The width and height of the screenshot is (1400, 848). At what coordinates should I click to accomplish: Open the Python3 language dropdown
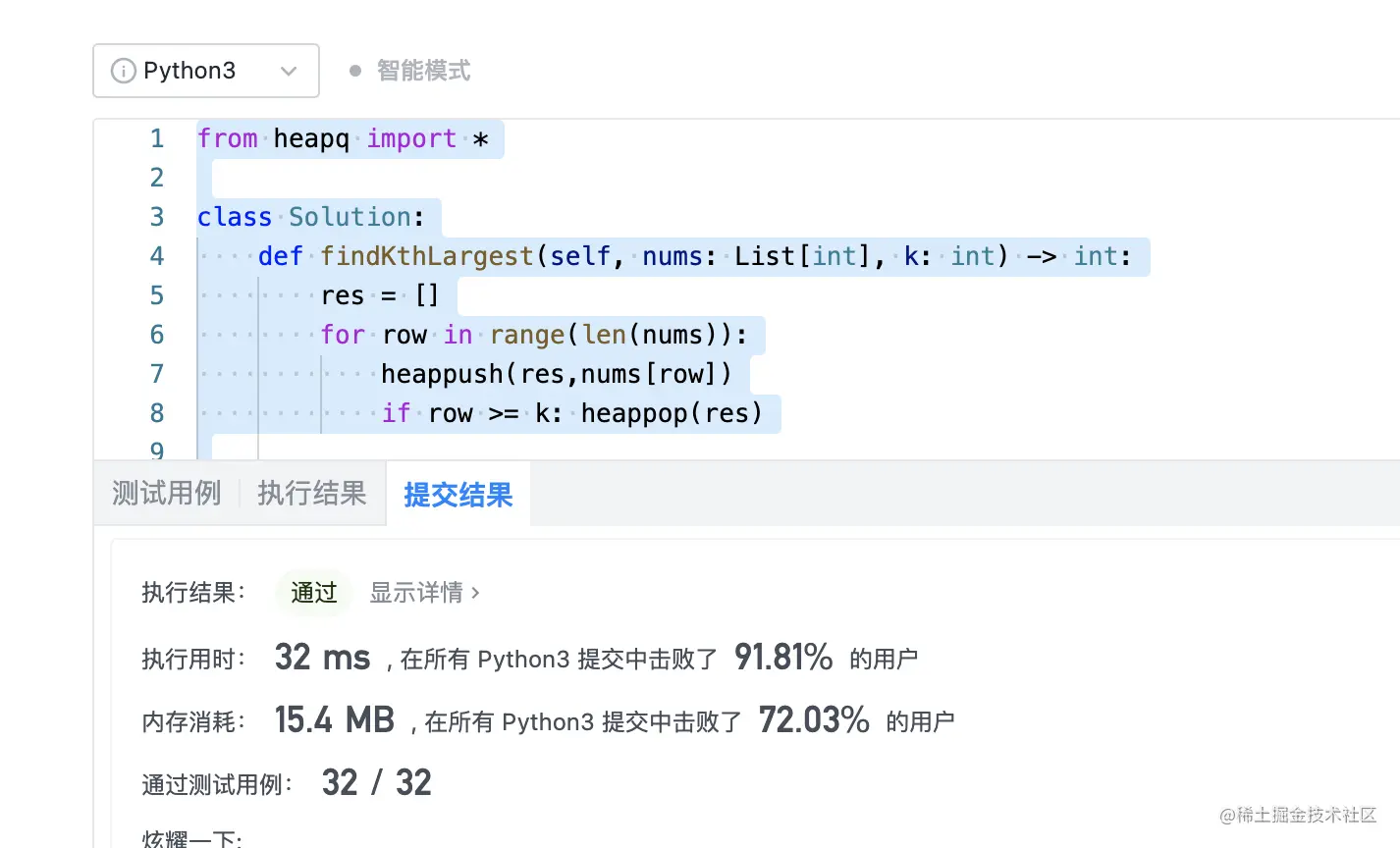pos(205,71)
